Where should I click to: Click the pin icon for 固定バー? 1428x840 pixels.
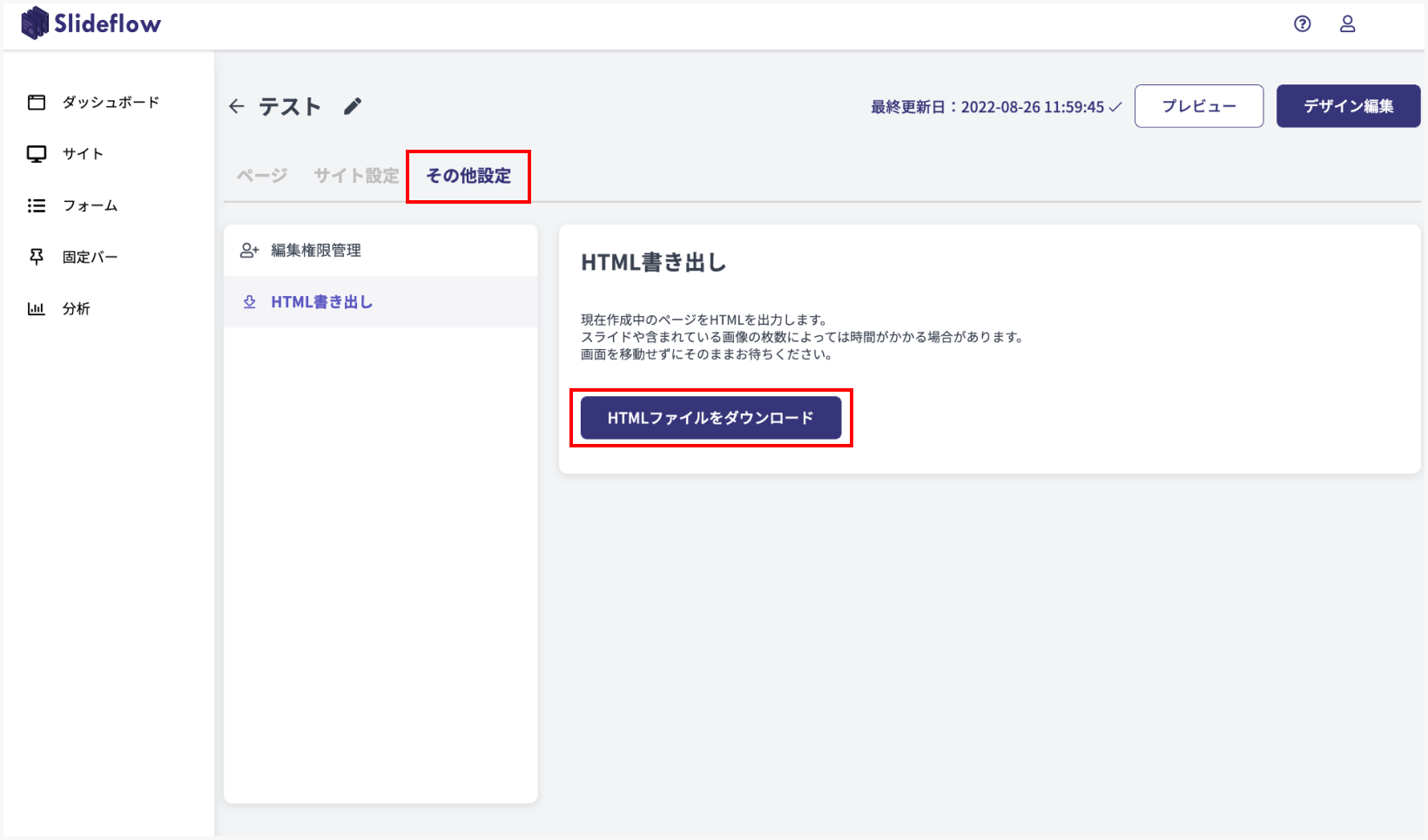pos(37,257)
